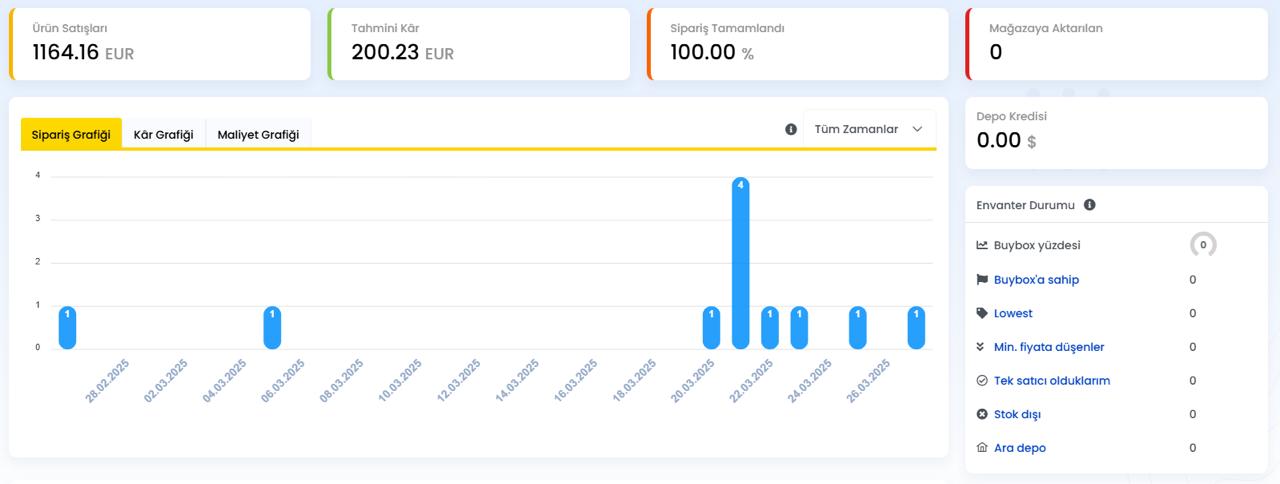This screenshot has width=1280, height=484.
Task: Click the x-circle icon beside Stok dışı
Action: 982,414
